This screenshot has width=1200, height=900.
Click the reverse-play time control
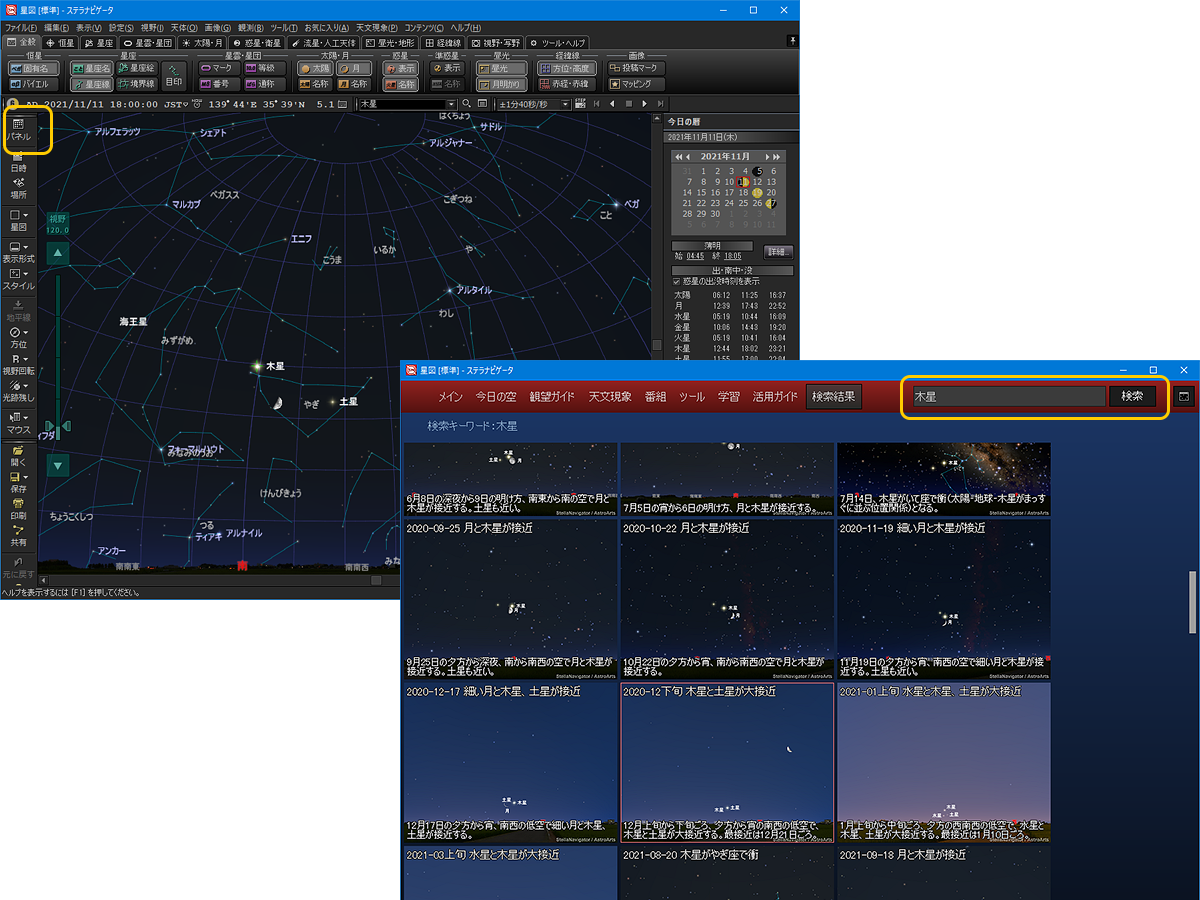pos(612,104)
